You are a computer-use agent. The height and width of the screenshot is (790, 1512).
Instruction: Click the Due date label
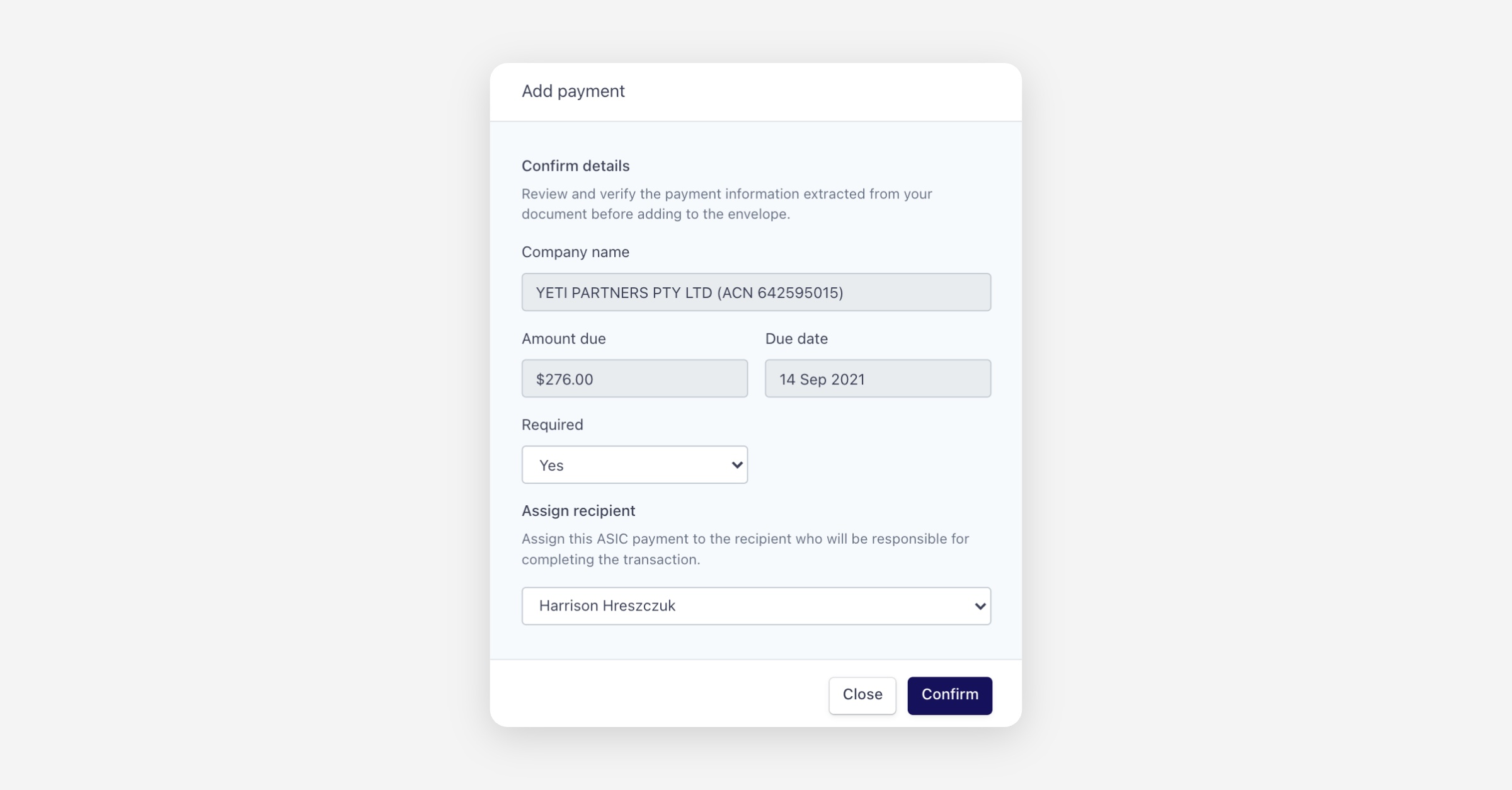pos(796,339)
